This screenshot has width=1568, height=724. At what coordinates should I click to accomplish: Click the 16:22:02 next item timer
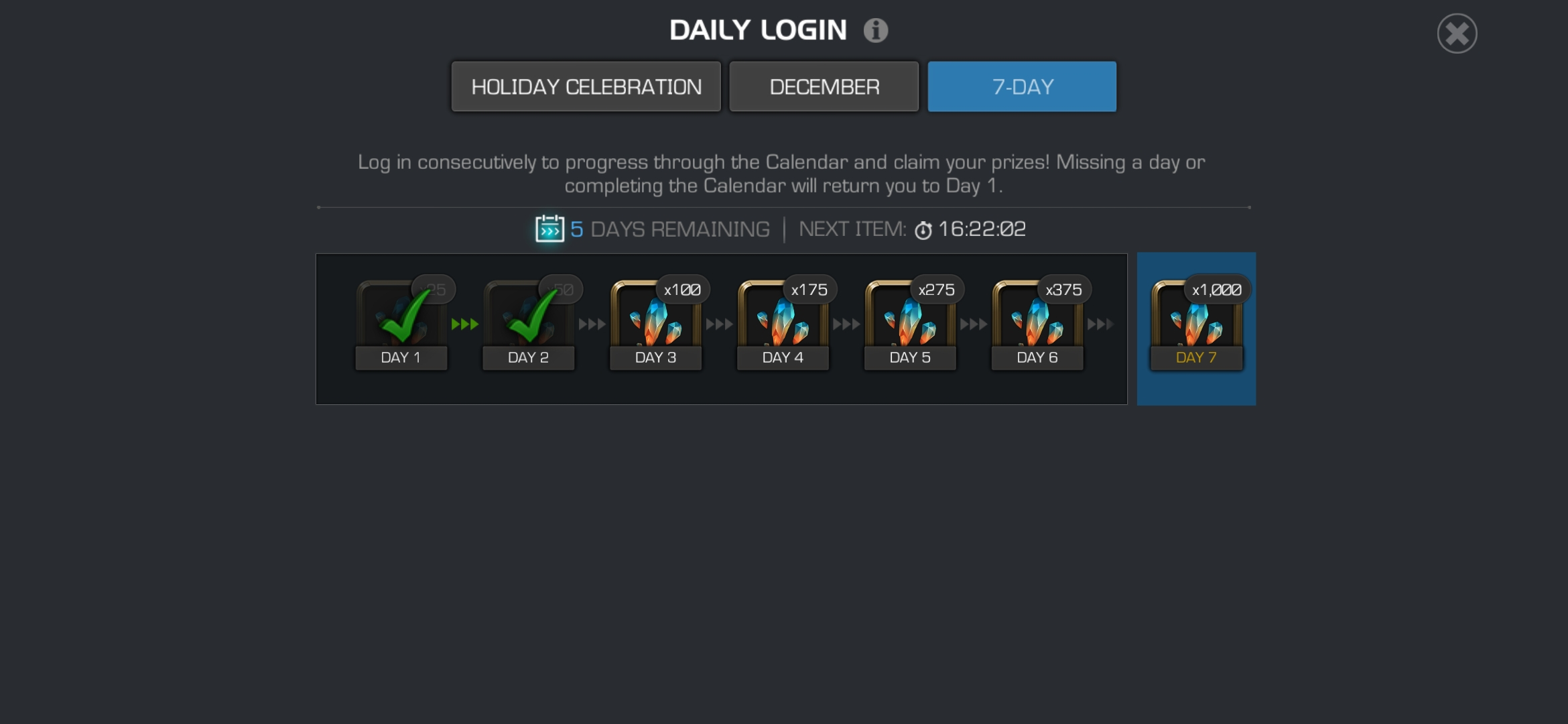(x=982, y=229)
